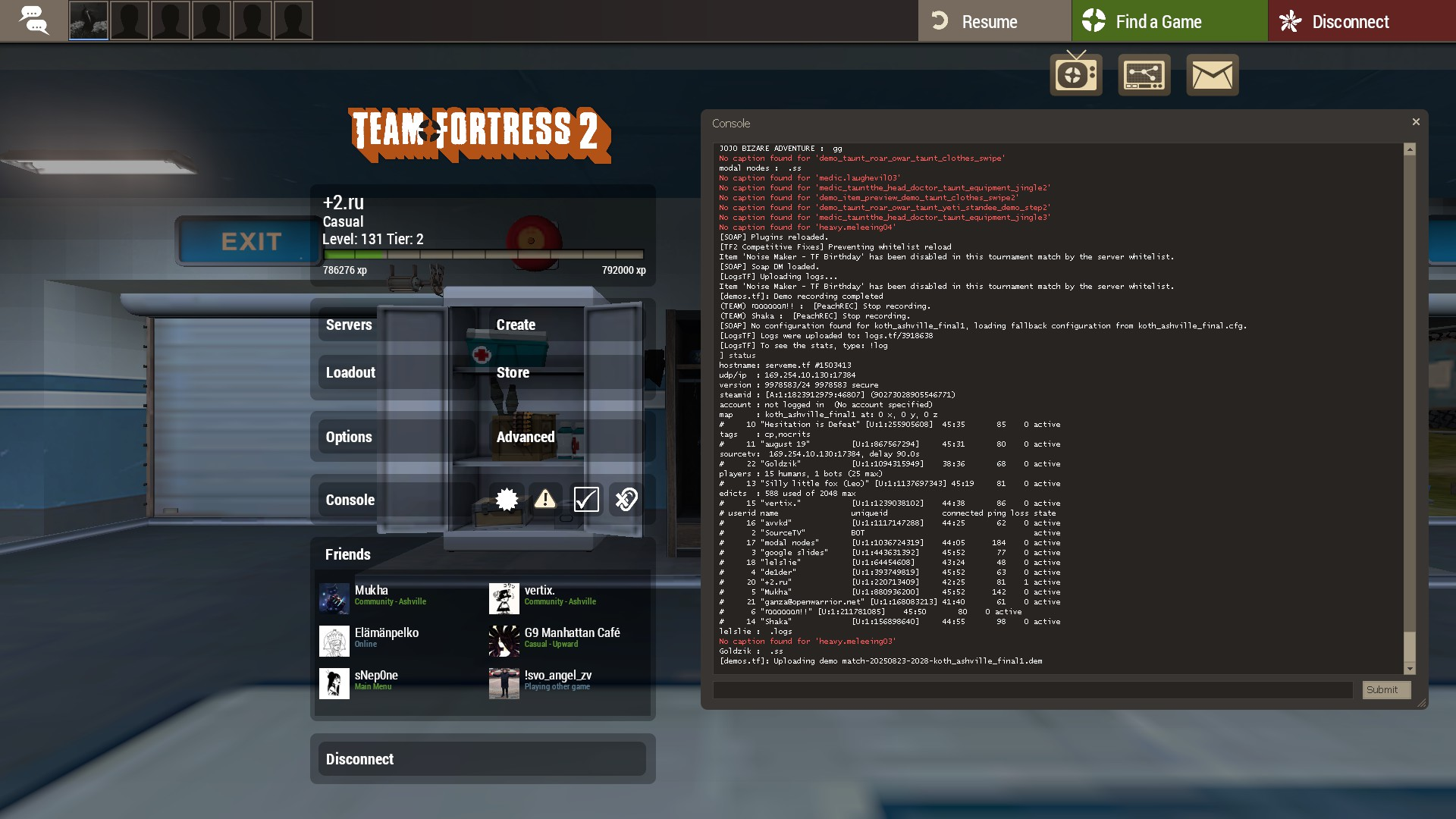Open the mail envelope notifications icon
The width and height of the screenshot is (1456, 819).
[x=1212, y=75]
